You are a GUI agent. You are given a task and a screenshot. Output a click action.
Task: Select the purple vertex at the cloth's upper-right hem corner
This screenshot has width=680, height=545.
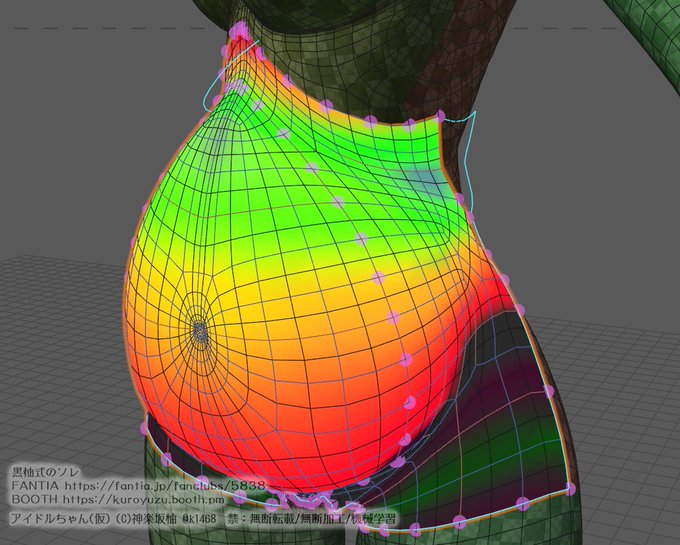click(441, 116)
